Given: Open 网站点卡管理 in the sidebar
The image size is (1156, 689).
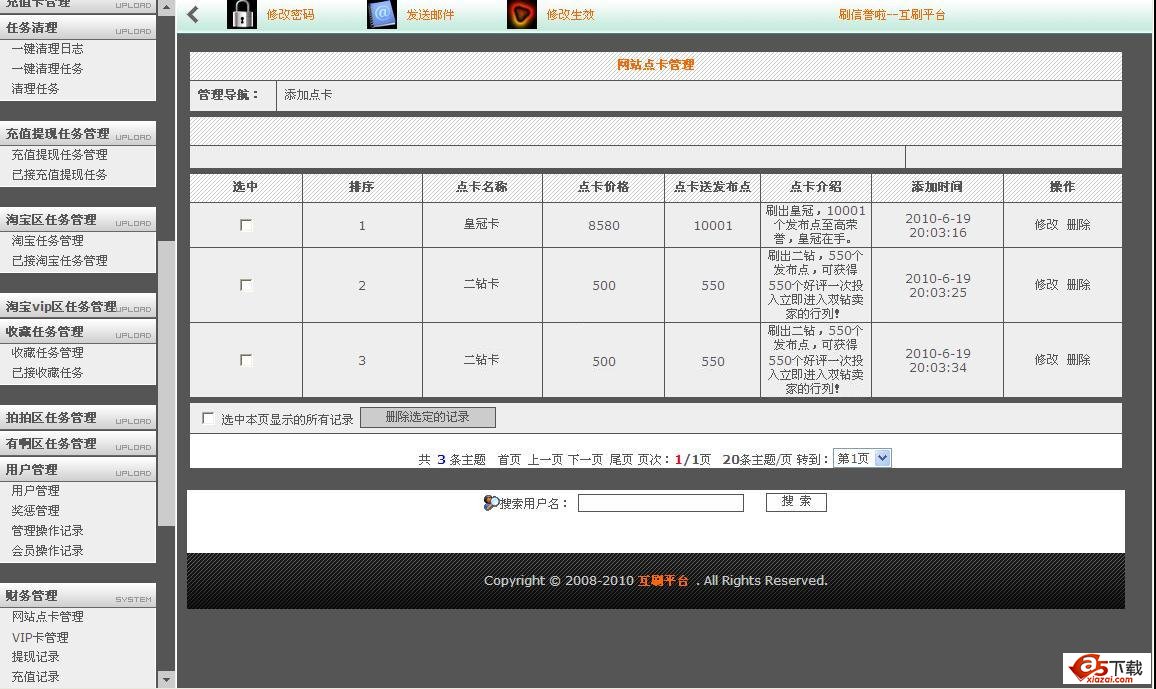Looking at the screenshot, I should (48, 617).
